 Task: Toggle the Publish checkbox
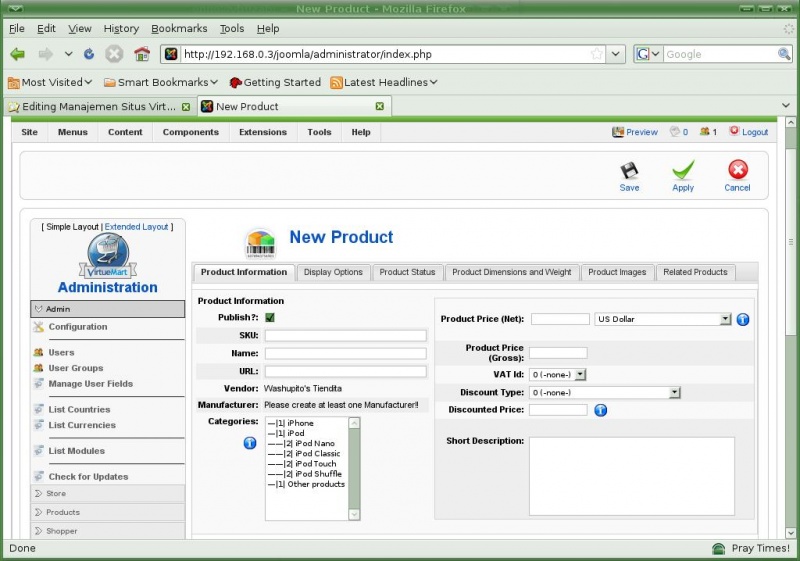(x=270, y=318)
